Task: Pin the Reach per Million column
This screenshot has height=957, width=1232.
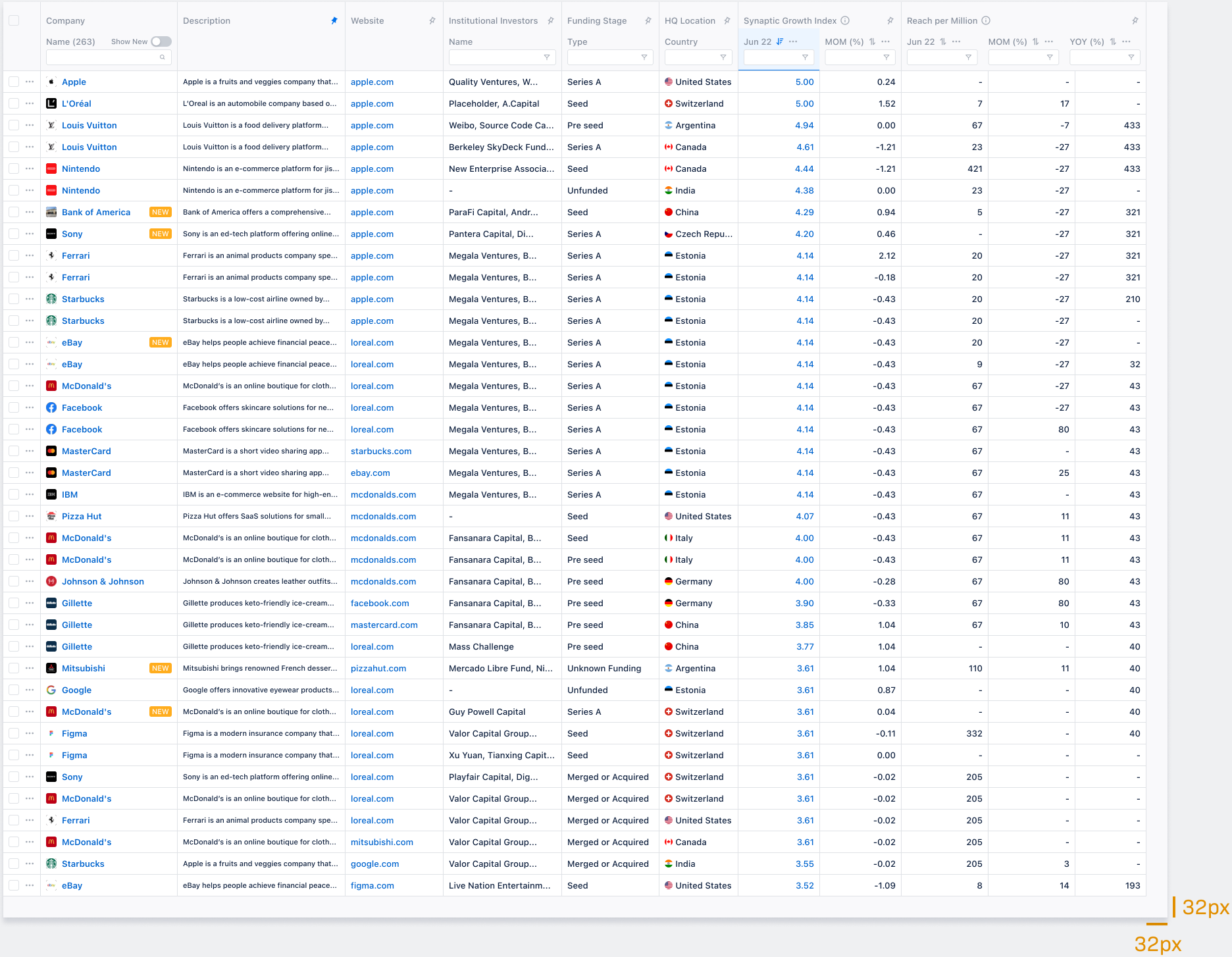Action: click(1135, 20)
